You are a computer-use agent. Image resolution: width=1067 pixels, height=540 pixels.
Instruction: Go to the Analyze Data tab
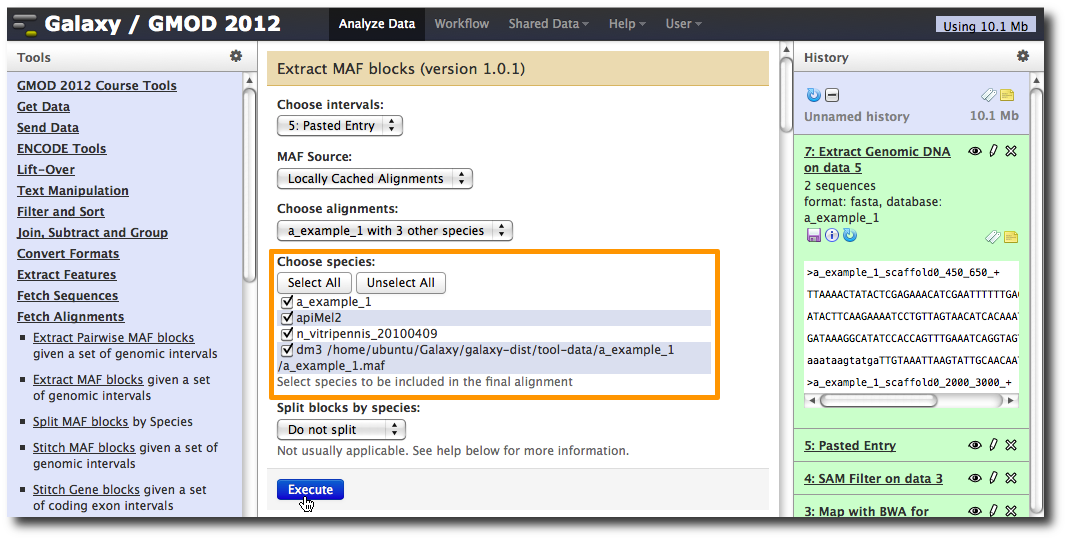[377, 24]
